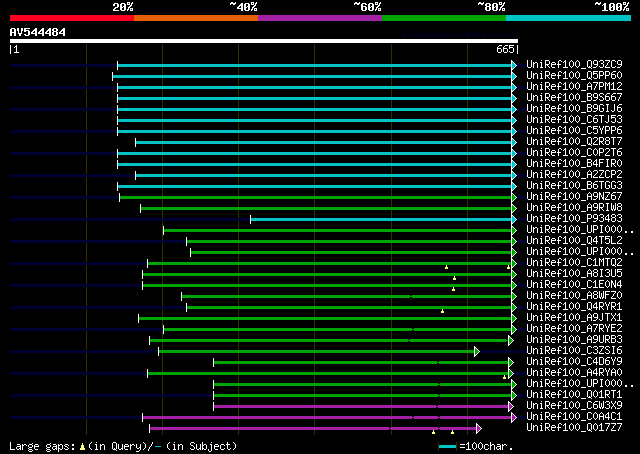The height and width of the screenshot is (454, 640).
Task: Open hit UniRef100_Q93ZC9
Action: [x=574, y=65]
